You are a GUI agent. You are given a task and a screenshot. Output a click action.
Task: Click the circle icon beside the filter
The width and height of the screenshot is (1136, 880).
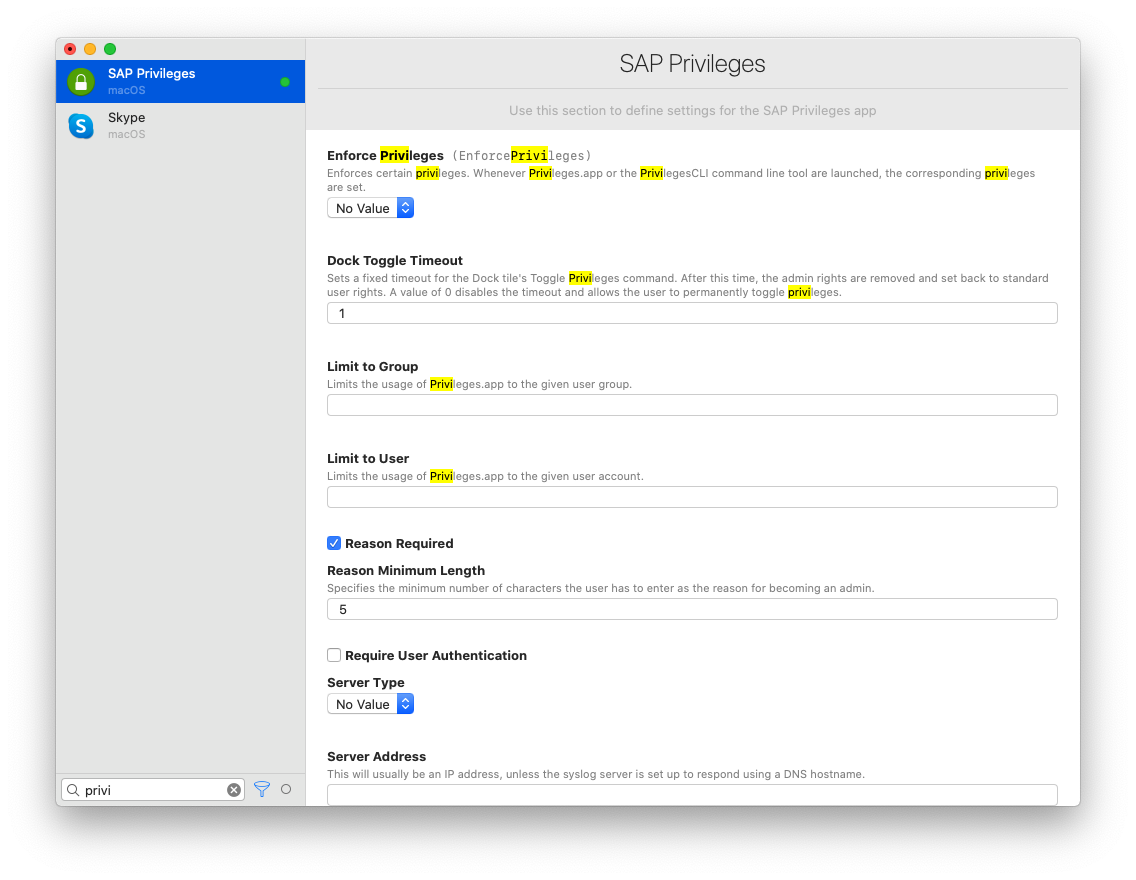285,789
